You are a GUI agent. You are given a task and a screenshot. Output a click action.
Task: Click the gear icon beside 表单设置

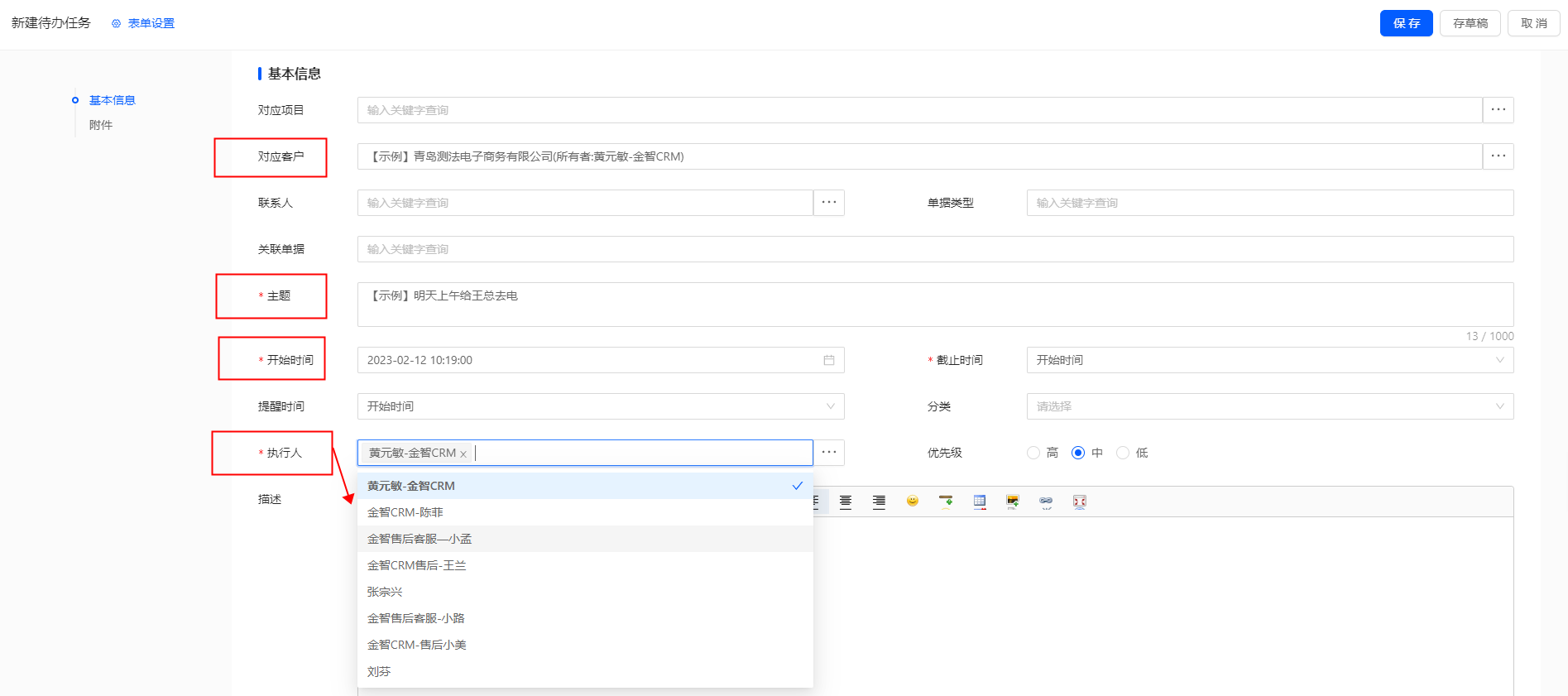click(116, 24)
